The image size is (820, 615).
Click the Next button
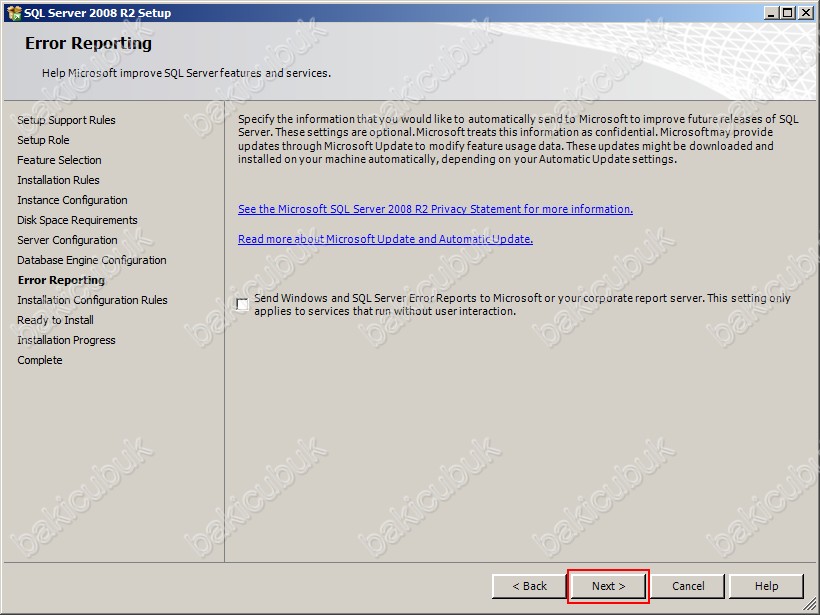[608, 586]
